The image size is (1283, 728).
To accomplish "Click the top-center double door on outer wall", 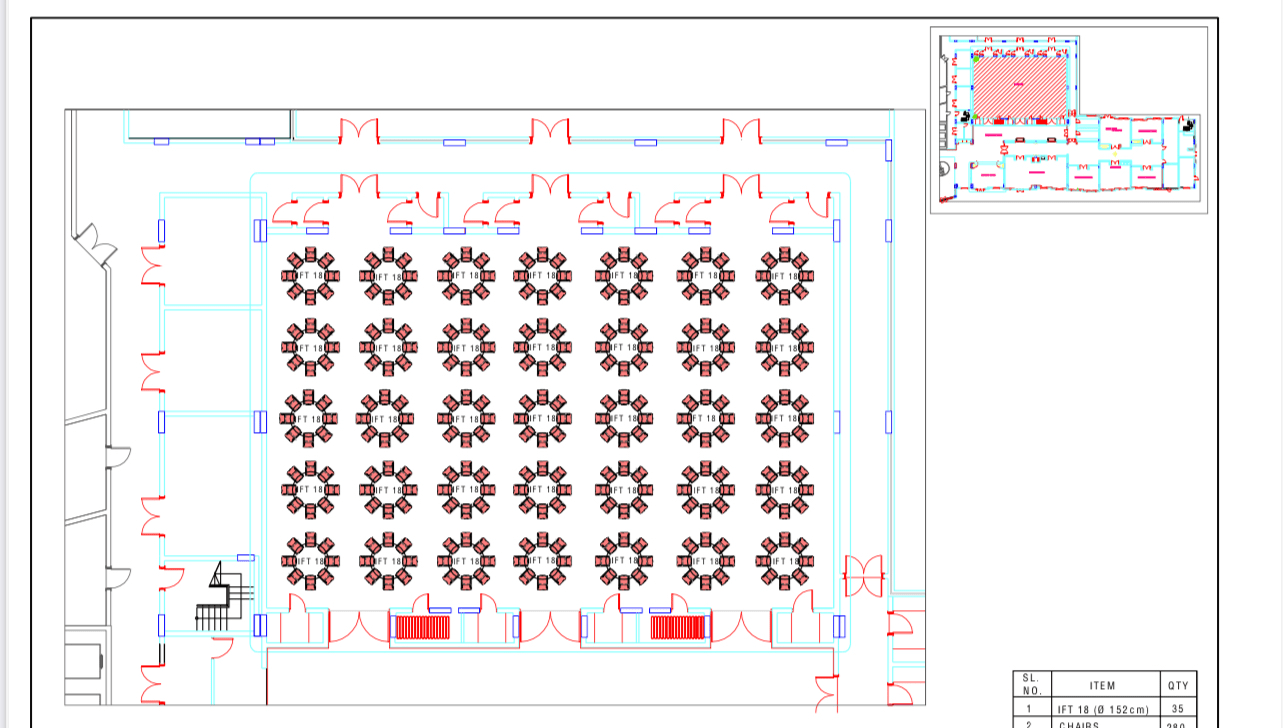I will point(550,131).
